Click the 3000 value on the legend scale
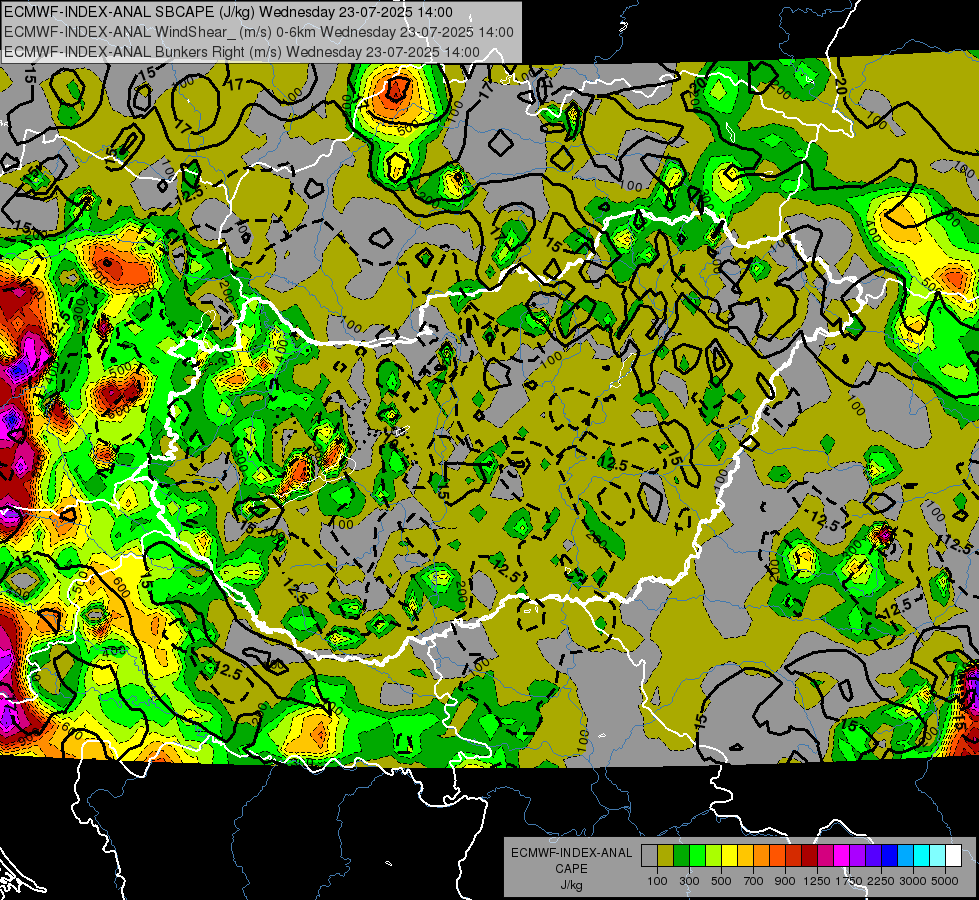Viewport: 979px width, 900px height. click(x=913, y=881)
